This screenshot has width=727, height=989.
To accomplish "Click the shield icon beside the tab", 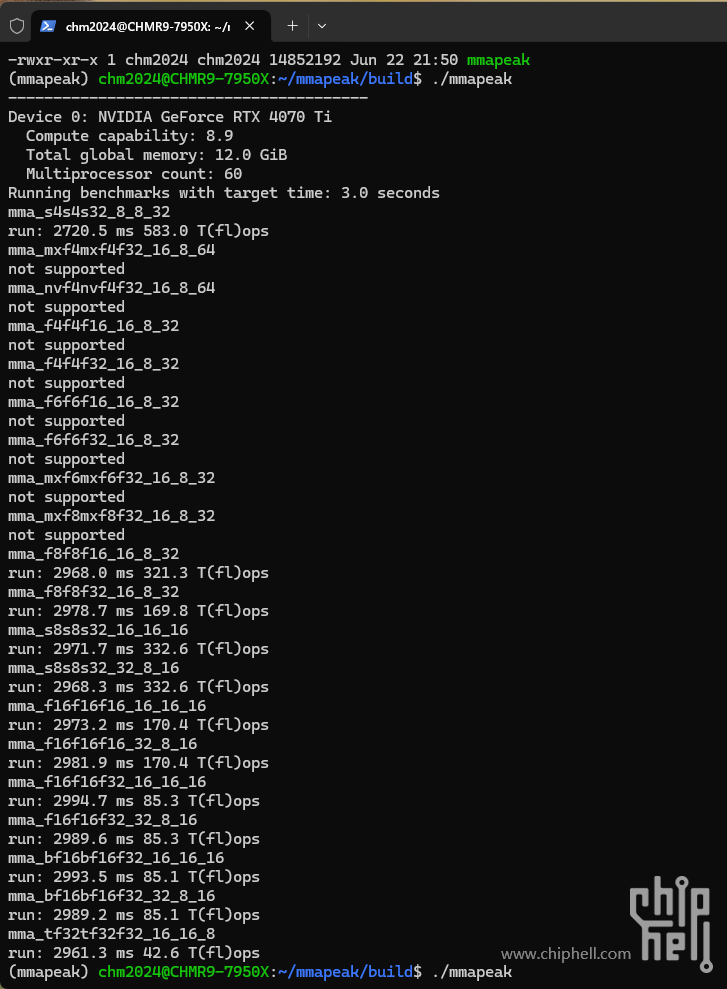I will click(17, 26).
